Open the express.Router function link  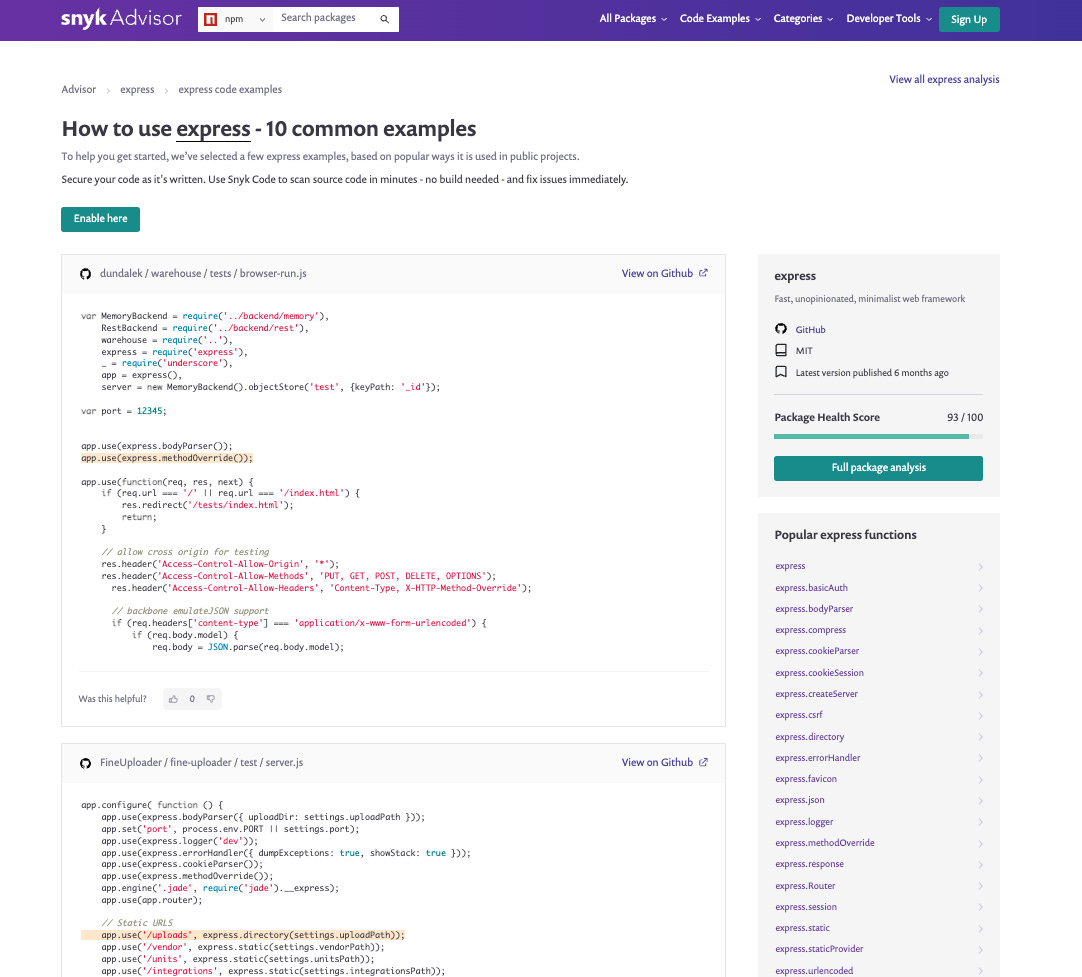pos(805,886)
